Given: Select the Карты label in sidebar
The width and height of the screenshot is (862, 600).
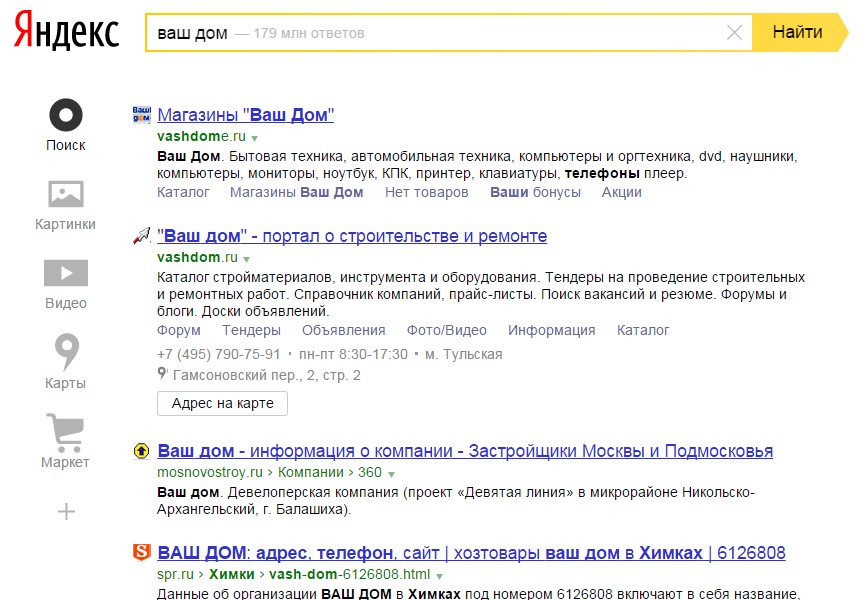Looking at the screenshot, I should pyautogui.click(x=65, y=383).
